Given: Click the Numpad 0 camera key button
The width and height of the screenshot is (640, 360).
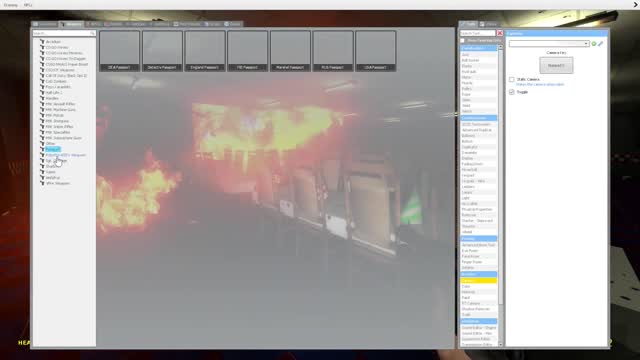Looking at the screenshot, I should click(556, 65).
